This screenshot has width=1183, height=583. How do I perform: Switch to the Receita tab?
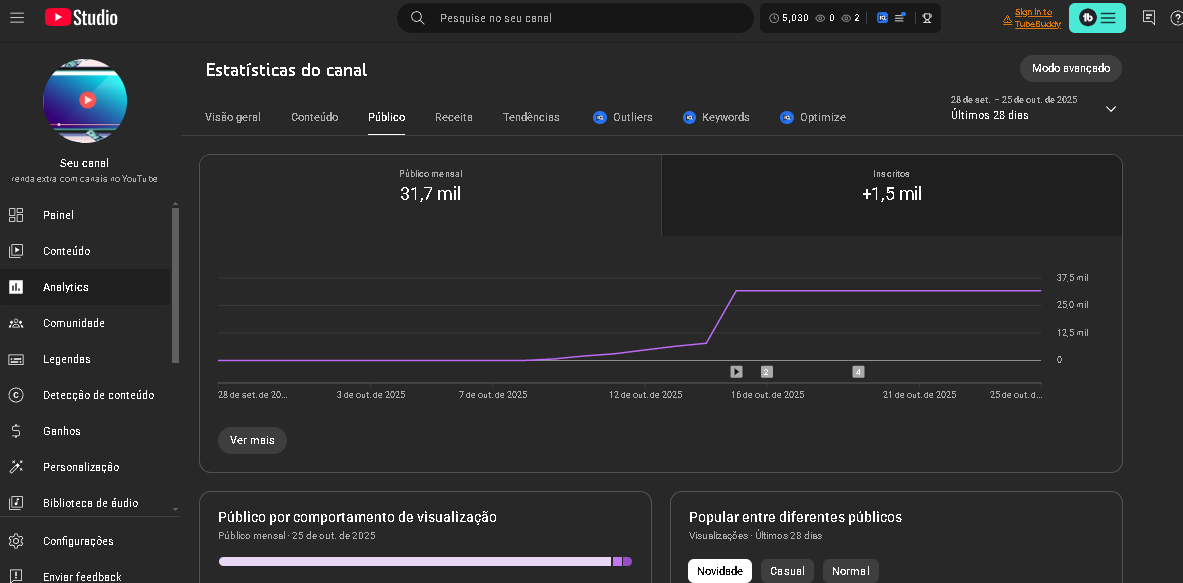tap(454, 117)
